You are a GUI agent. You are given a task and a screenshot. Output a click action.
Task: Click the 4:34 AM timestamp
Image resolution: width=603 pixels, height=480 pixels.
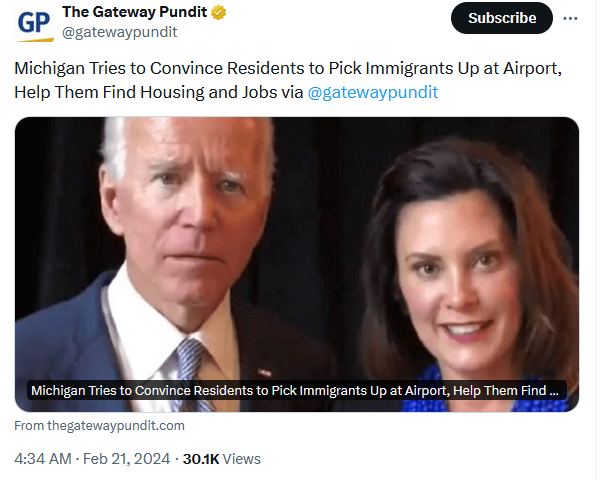click(x=43, y=459)
